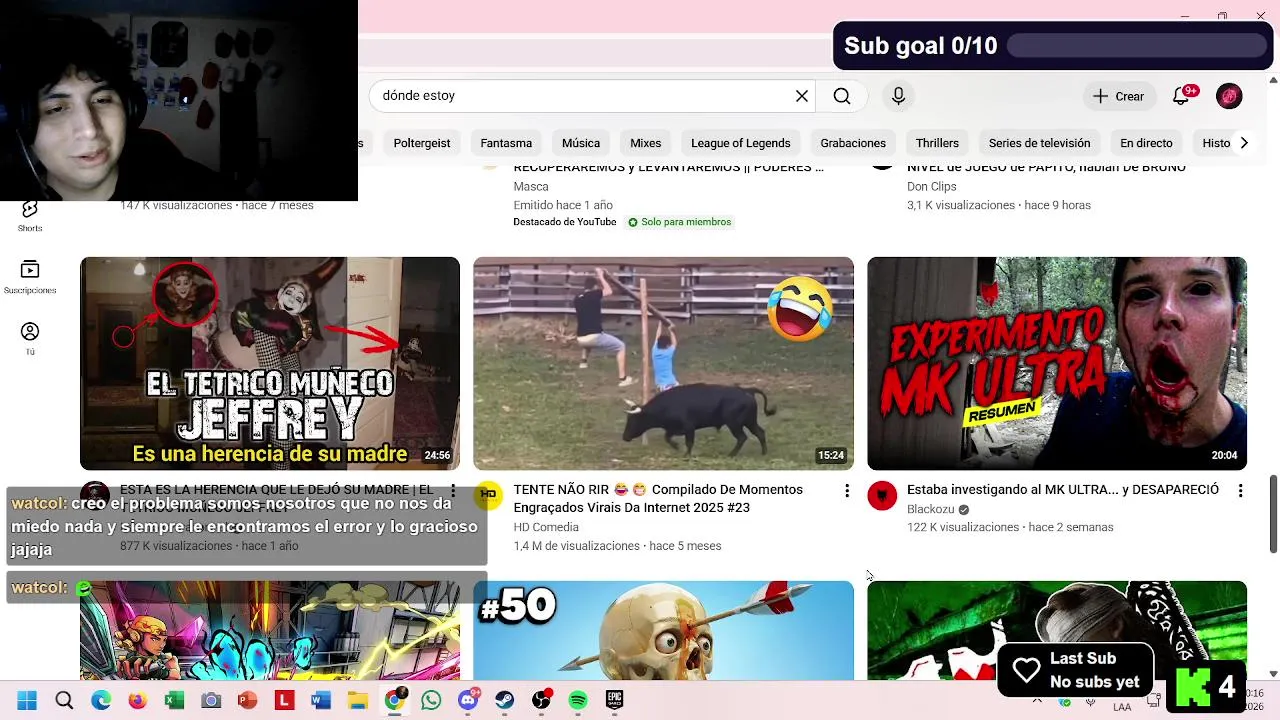The height and width of the screenshot is (720, 1280).
Task: Open Suscripciones in the sidebar
Action: 30,277
